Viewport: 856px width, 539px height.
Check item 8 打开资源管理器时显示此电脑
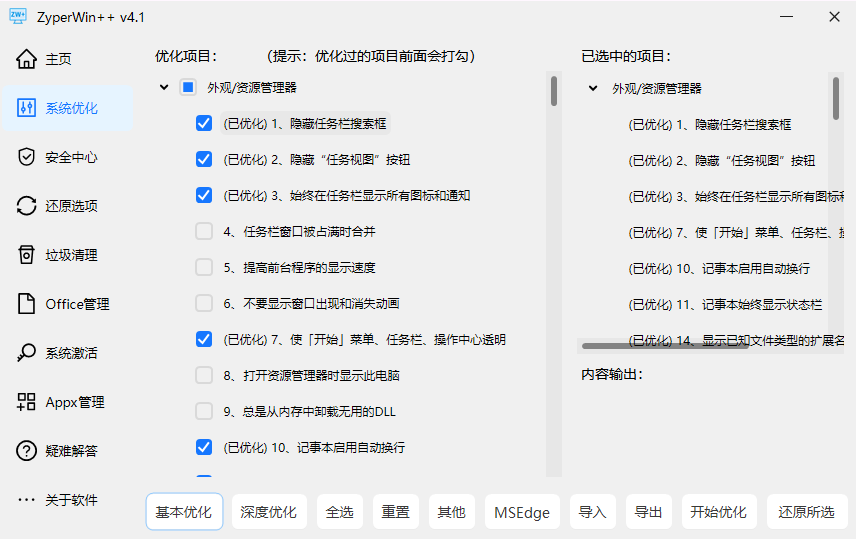[x=204, y=376]
